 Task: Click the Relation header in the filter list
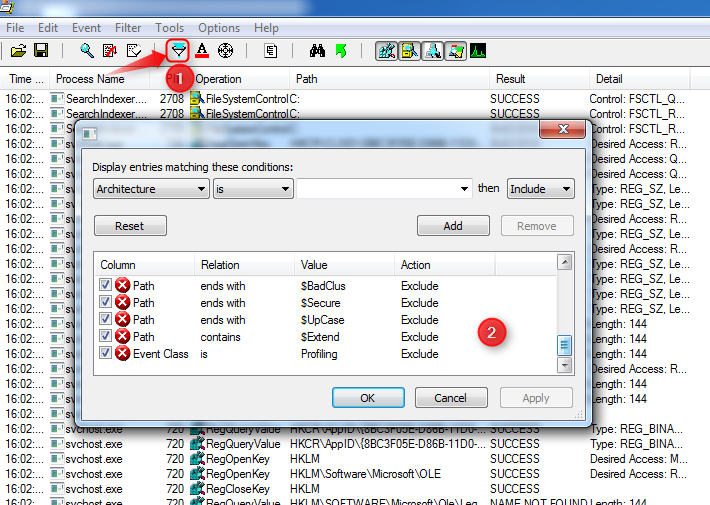pyautogui.click(x=245, y=265)
